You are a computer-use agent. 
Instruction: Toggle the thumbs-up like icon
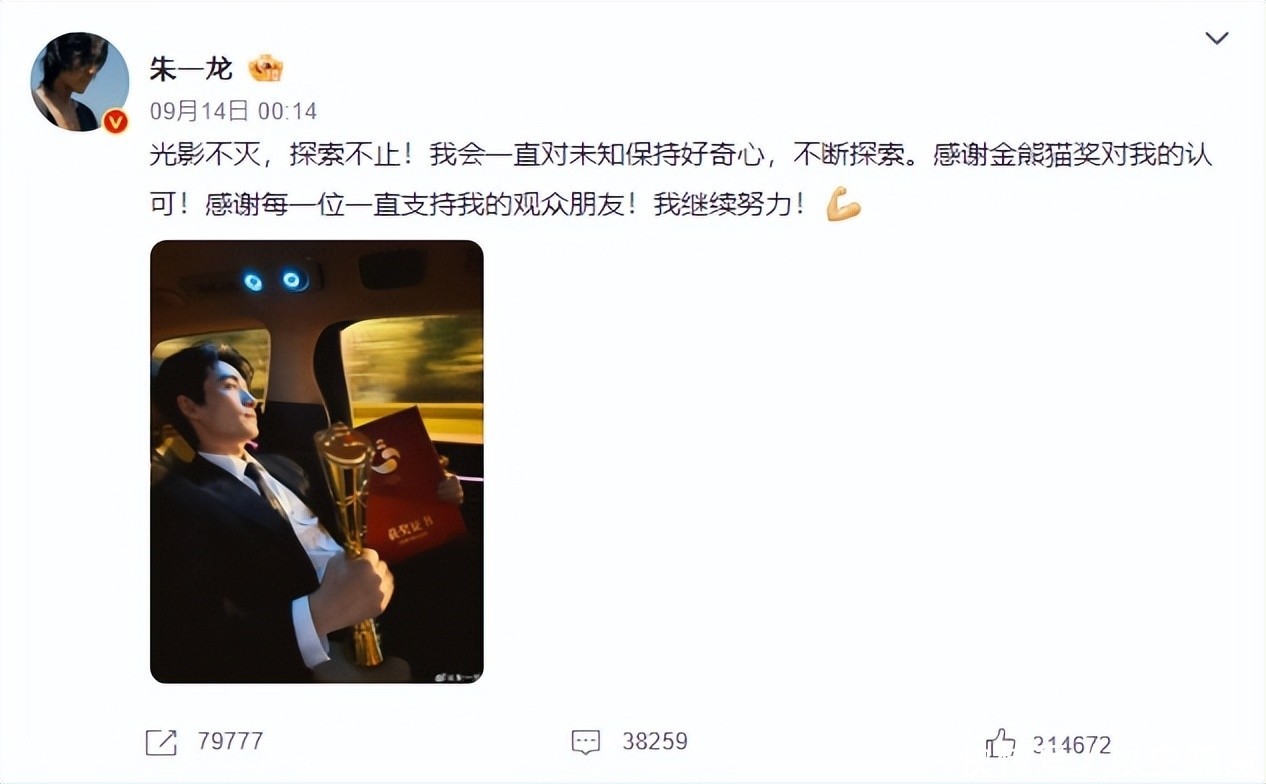[1001, 743]
